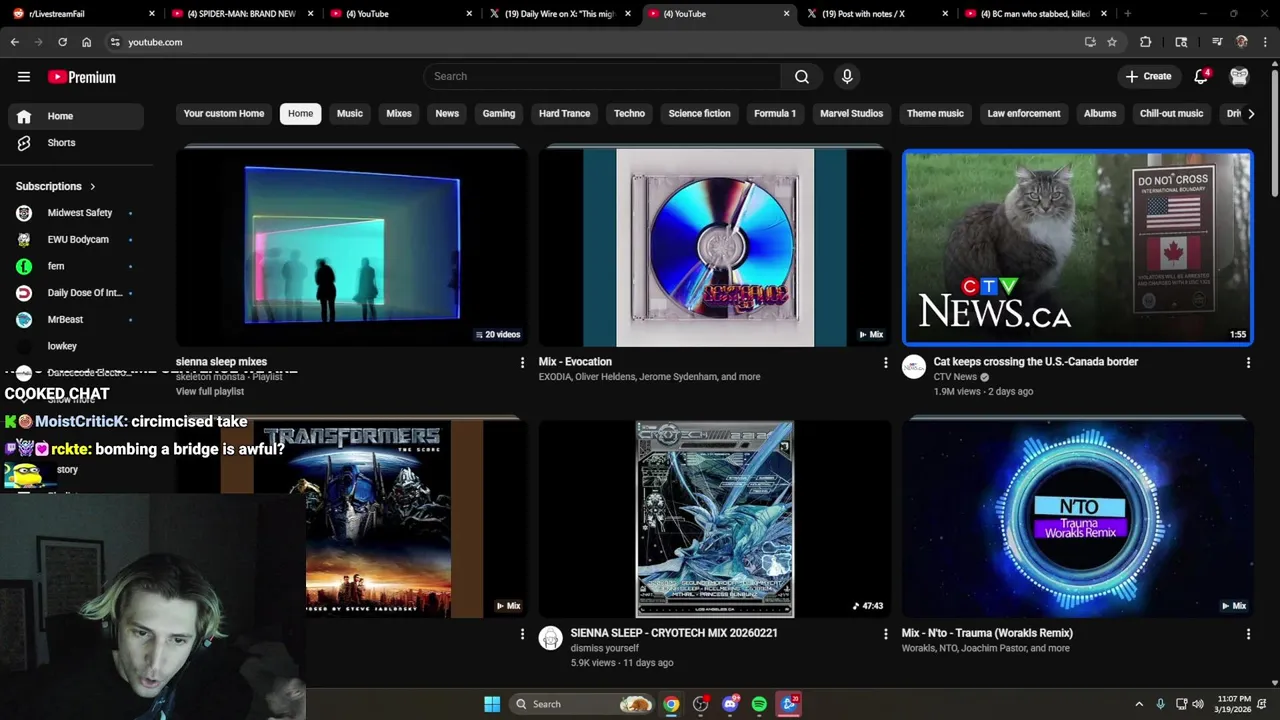Filter by the Science fiction chip
This screenshot has width=1280, height=720.
700,114
